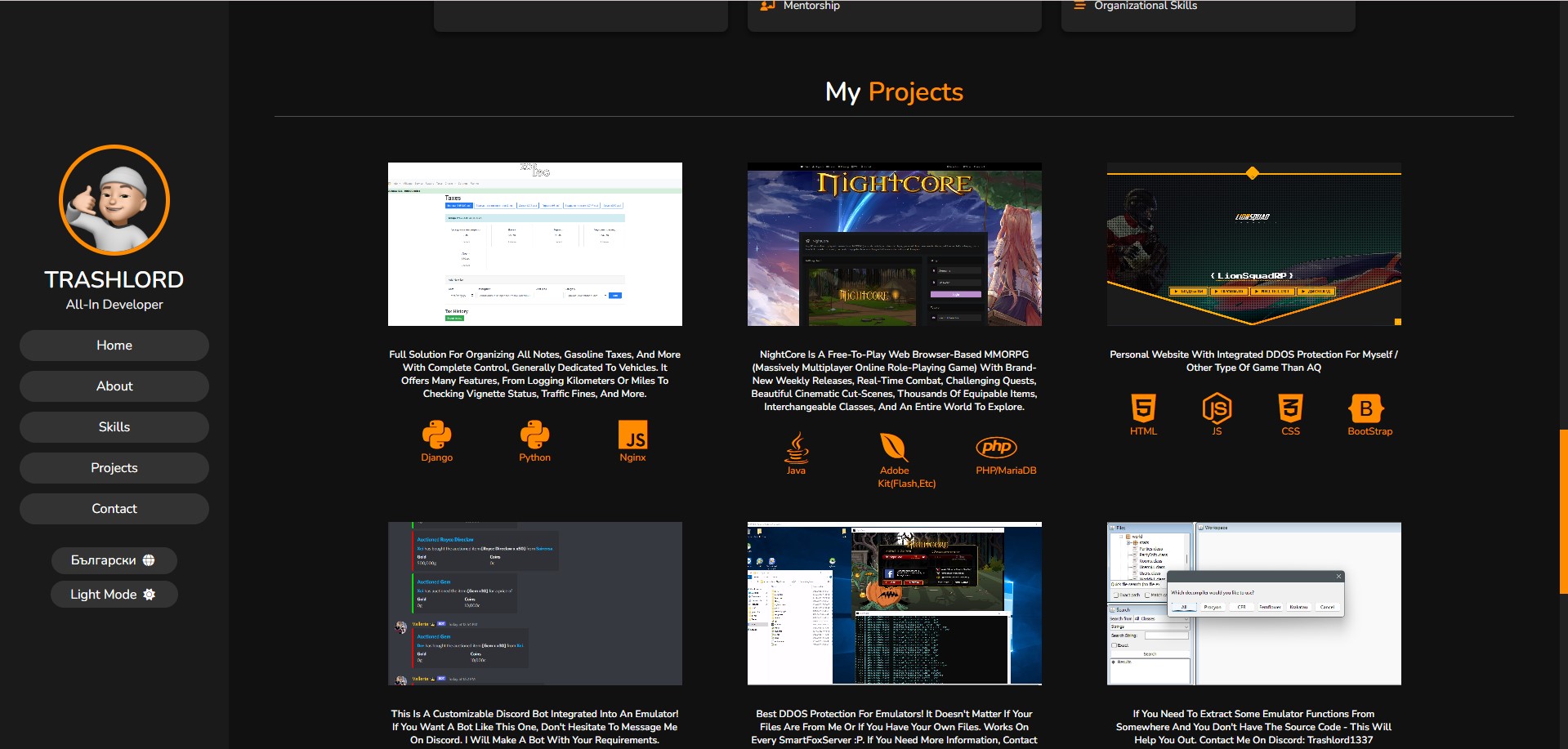Open the About section
The image size is (1568, 749).
tap(114, 386)
